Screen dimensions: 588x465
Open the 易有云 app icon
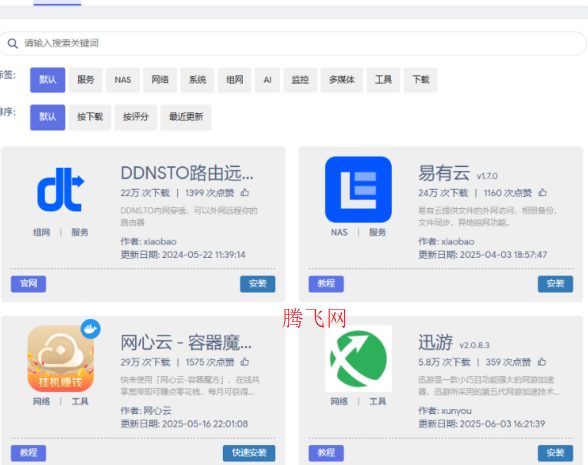(x=358, y=190)
